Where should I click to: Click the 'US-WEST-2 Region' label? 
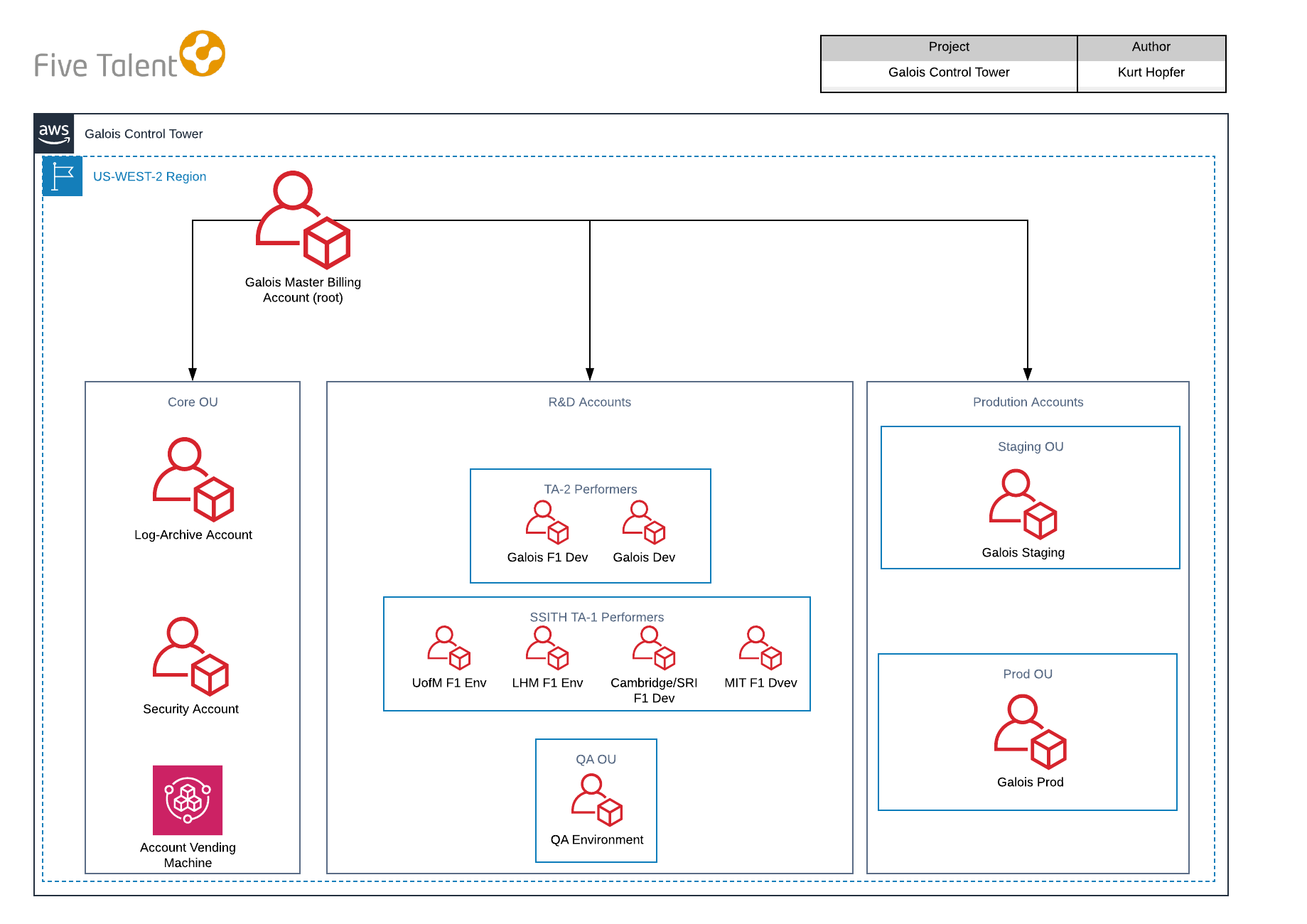[150, 176]
